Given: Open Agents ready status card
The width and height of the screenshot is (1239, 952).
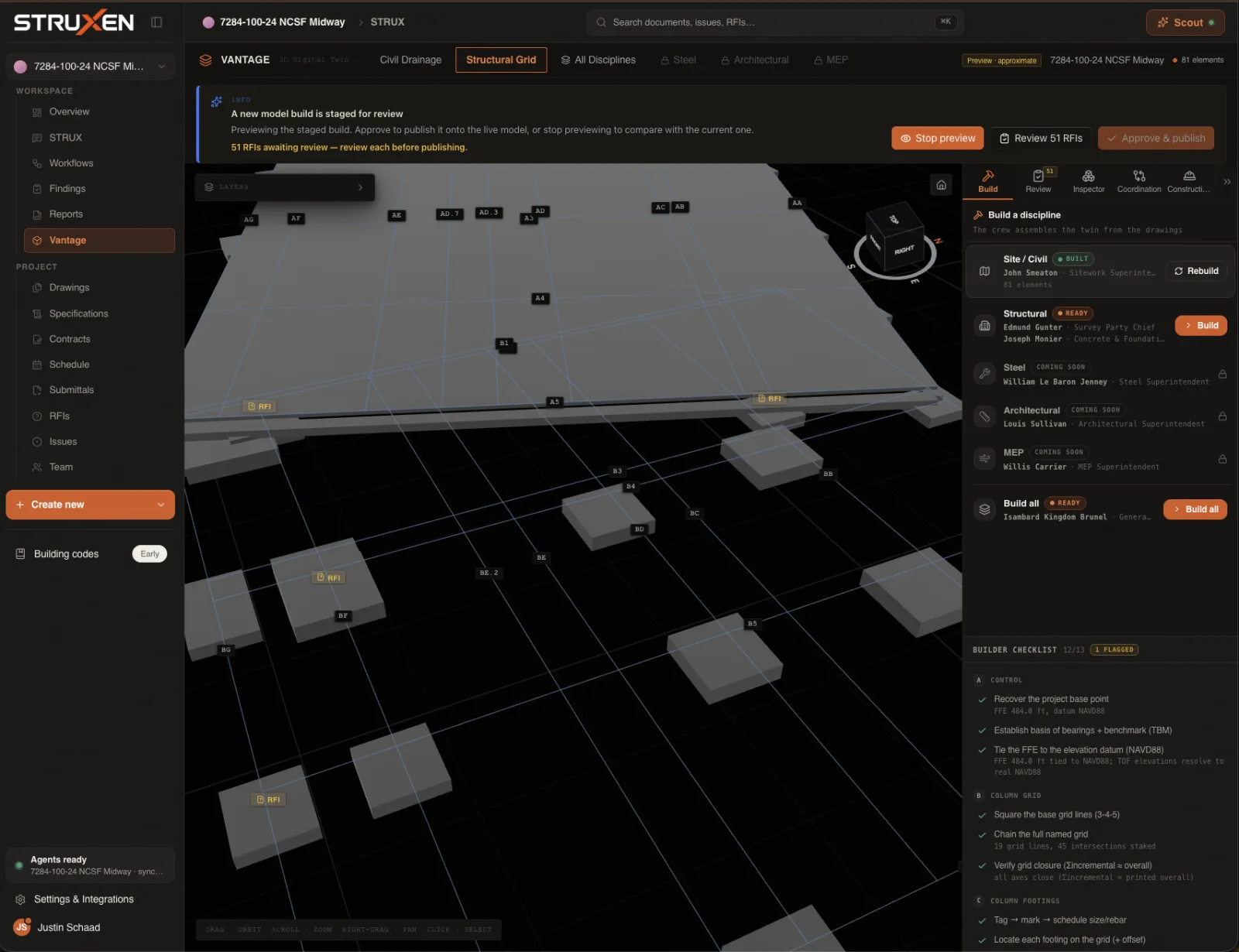Looking at the screenshot, I should (x=90, y=865).
